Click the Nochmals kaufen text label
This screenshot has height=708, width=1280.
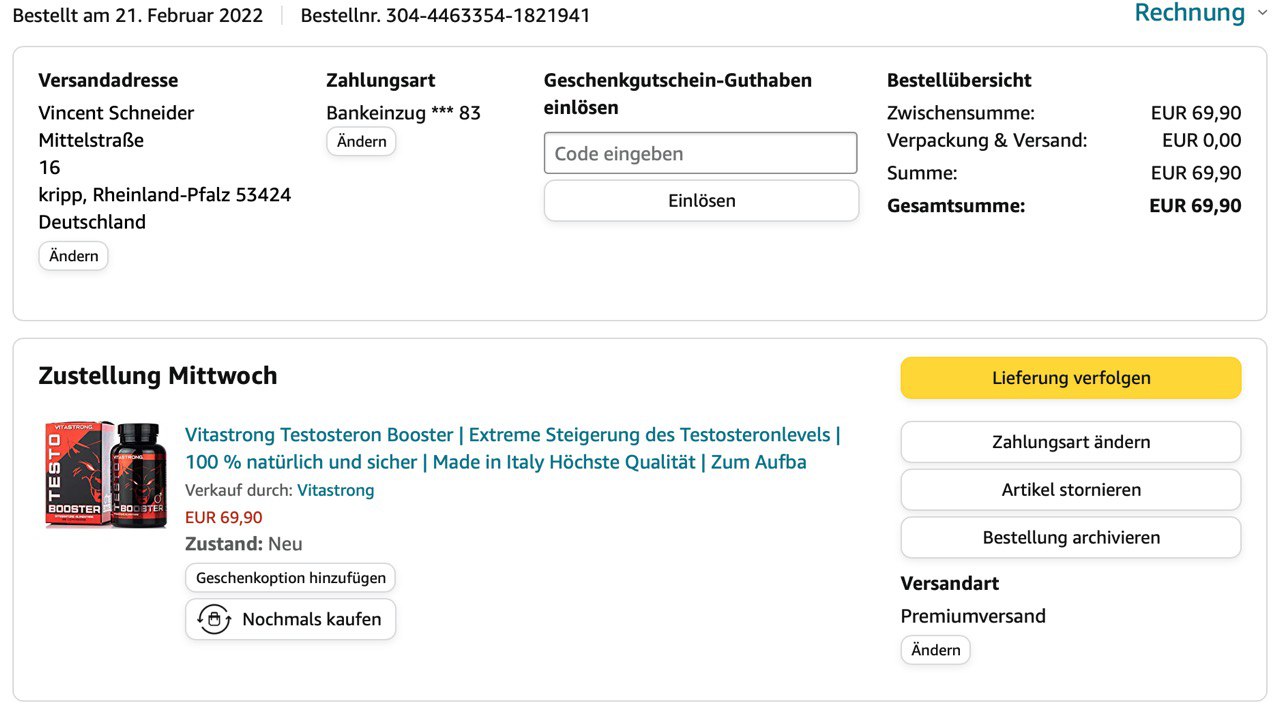(311, 619)
